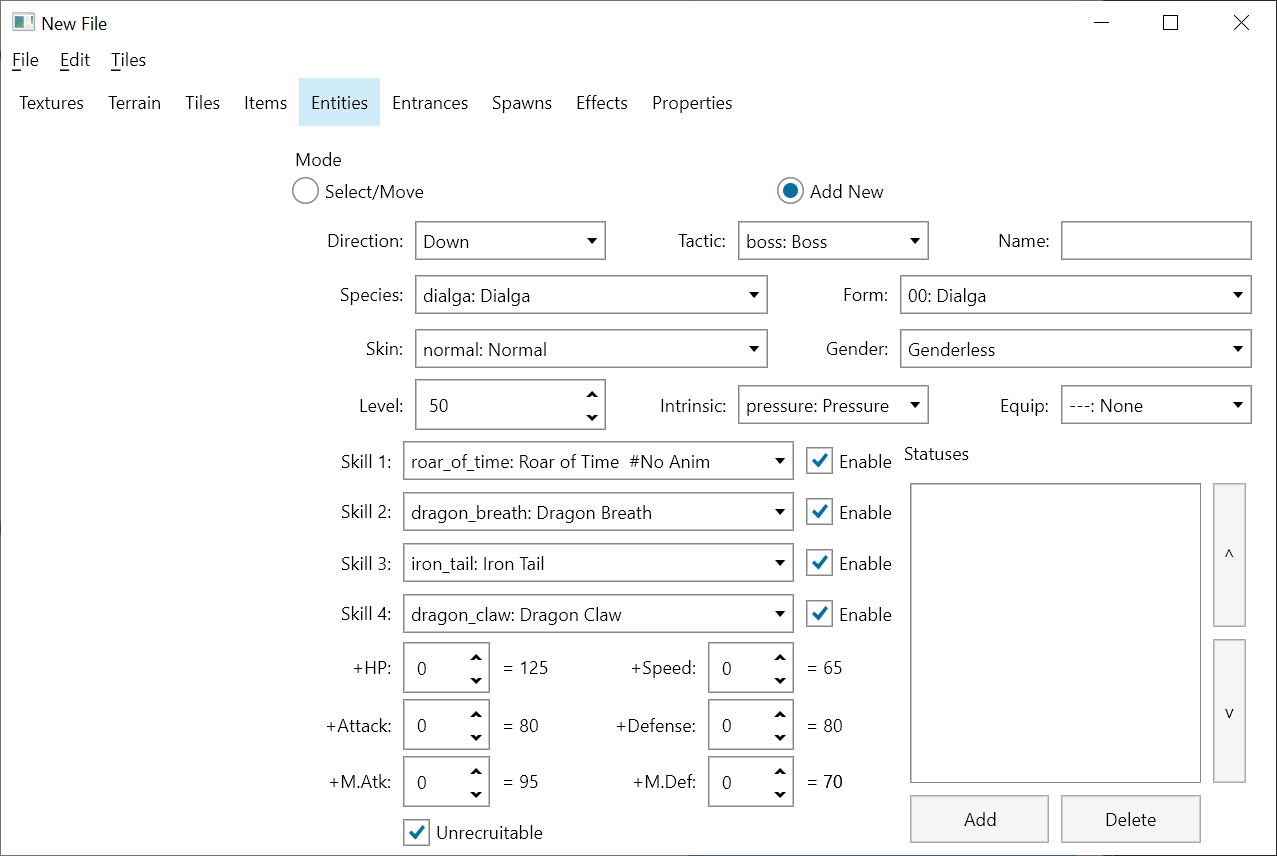Image resolution: width=1277 pixels, height=856 pixels.
Task: Click the Name input field
Action: [x=1156, y=241]
